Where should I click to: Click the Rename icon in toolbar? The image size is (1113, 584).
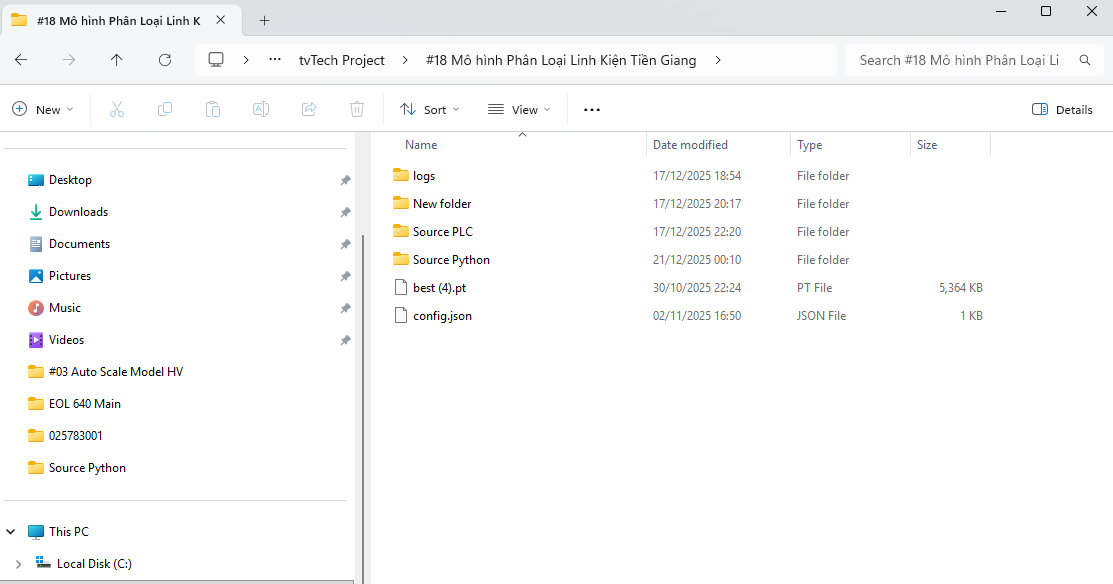click(x=261, y=109)
